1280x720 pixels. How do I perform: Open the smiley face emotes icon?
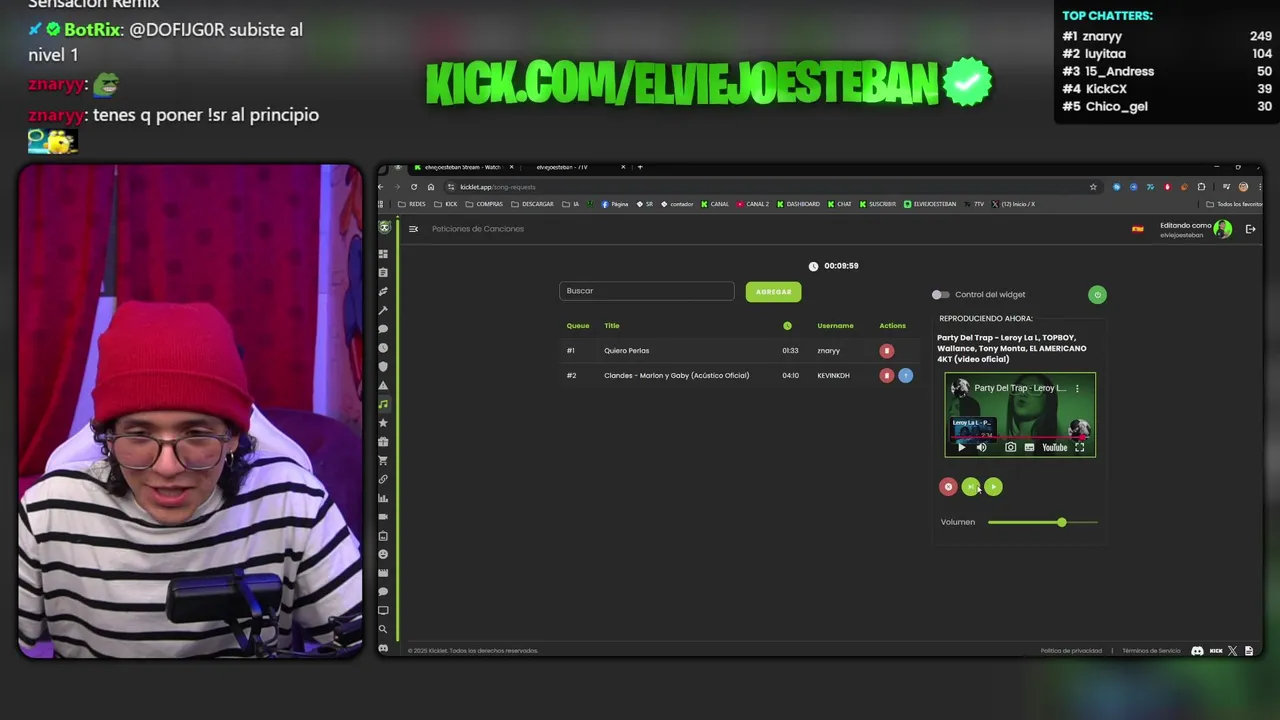pyautogui.click(x=383, y=554)
